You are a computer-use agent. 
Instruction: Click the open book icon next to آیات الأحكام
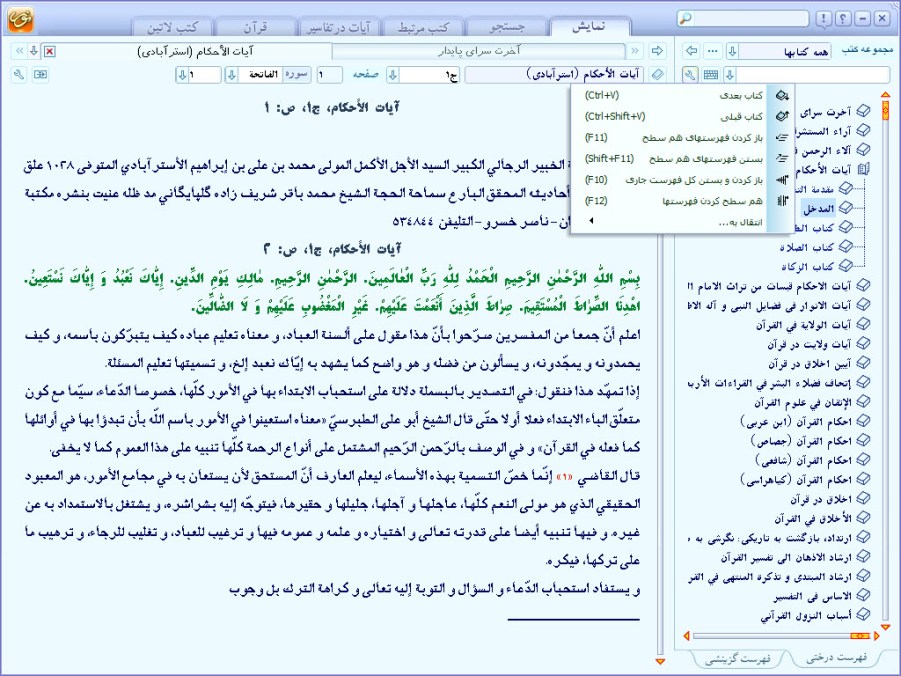tap(863, 169)
